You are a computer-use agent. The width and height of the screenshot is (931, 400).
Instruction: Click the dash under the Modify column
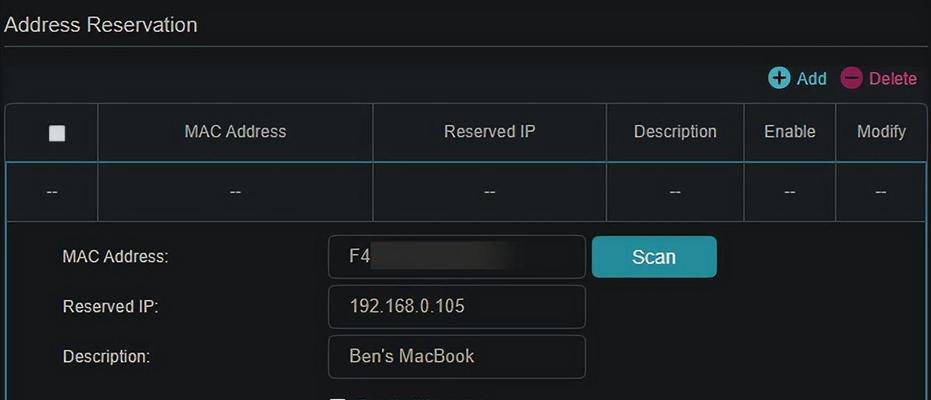point(881,192)
